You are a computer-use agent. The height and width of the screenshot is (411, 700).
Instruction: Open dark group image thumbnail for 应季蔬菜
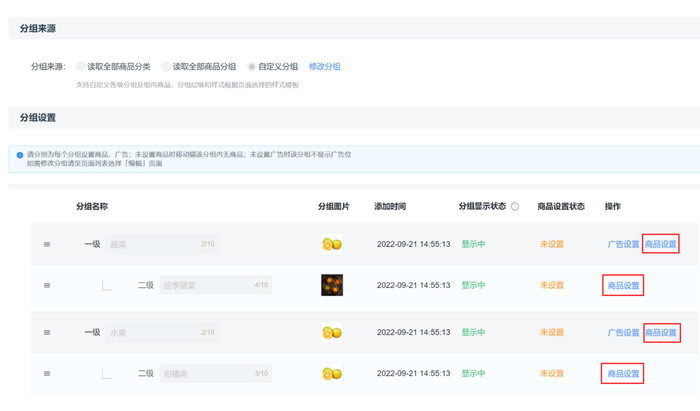(x=332, y=285)
